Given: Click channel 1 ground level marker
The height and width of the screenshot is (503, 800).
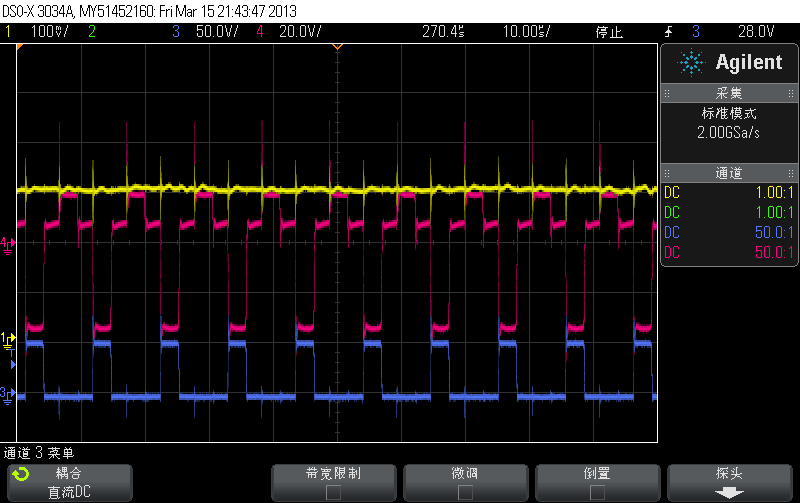Looking at the screenshot, I should click(8, 340).
